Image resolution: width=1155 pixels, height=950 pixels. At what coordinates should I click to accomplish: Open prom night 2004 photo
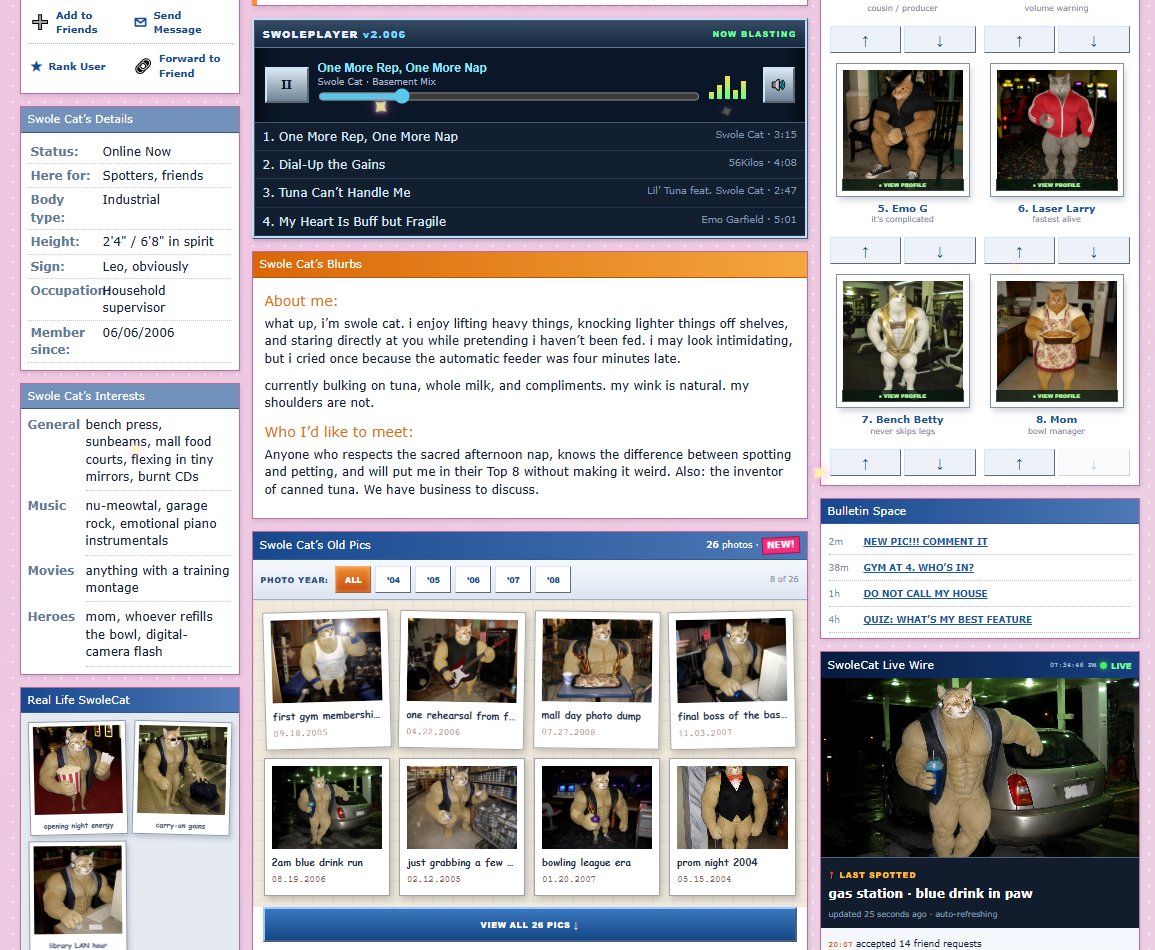[x=732, y=807]
